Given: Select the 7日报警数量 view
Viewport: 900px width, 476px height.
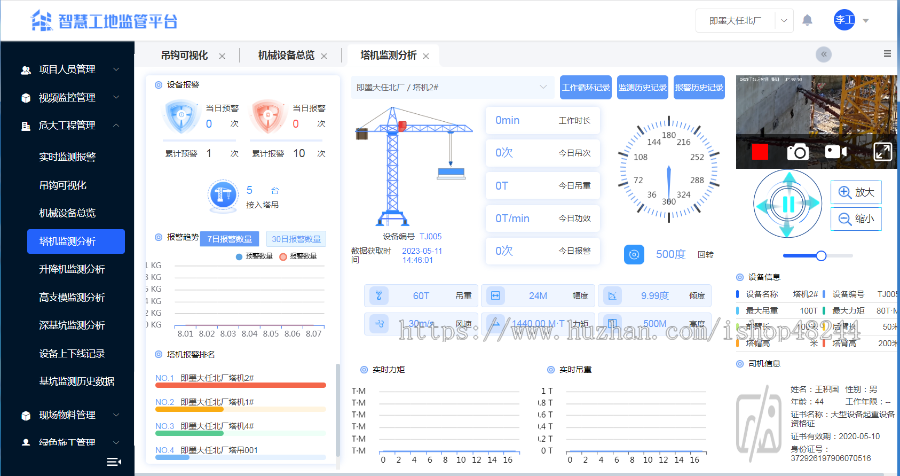Looking at the screenshot, I should tap(229, 239).
